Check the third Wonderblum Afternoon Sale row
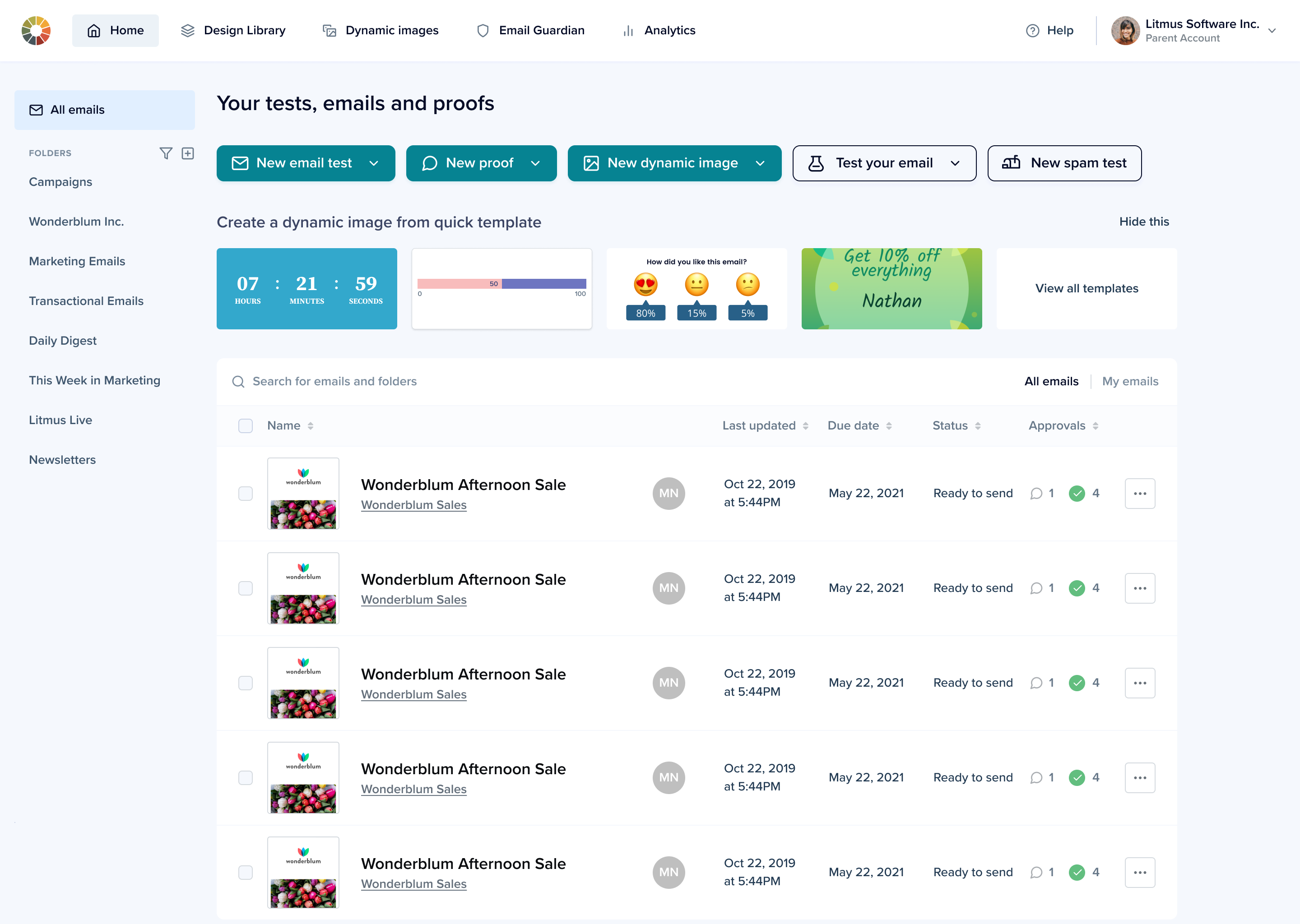Screen dimensions: 1300x924 click(245, 683)
